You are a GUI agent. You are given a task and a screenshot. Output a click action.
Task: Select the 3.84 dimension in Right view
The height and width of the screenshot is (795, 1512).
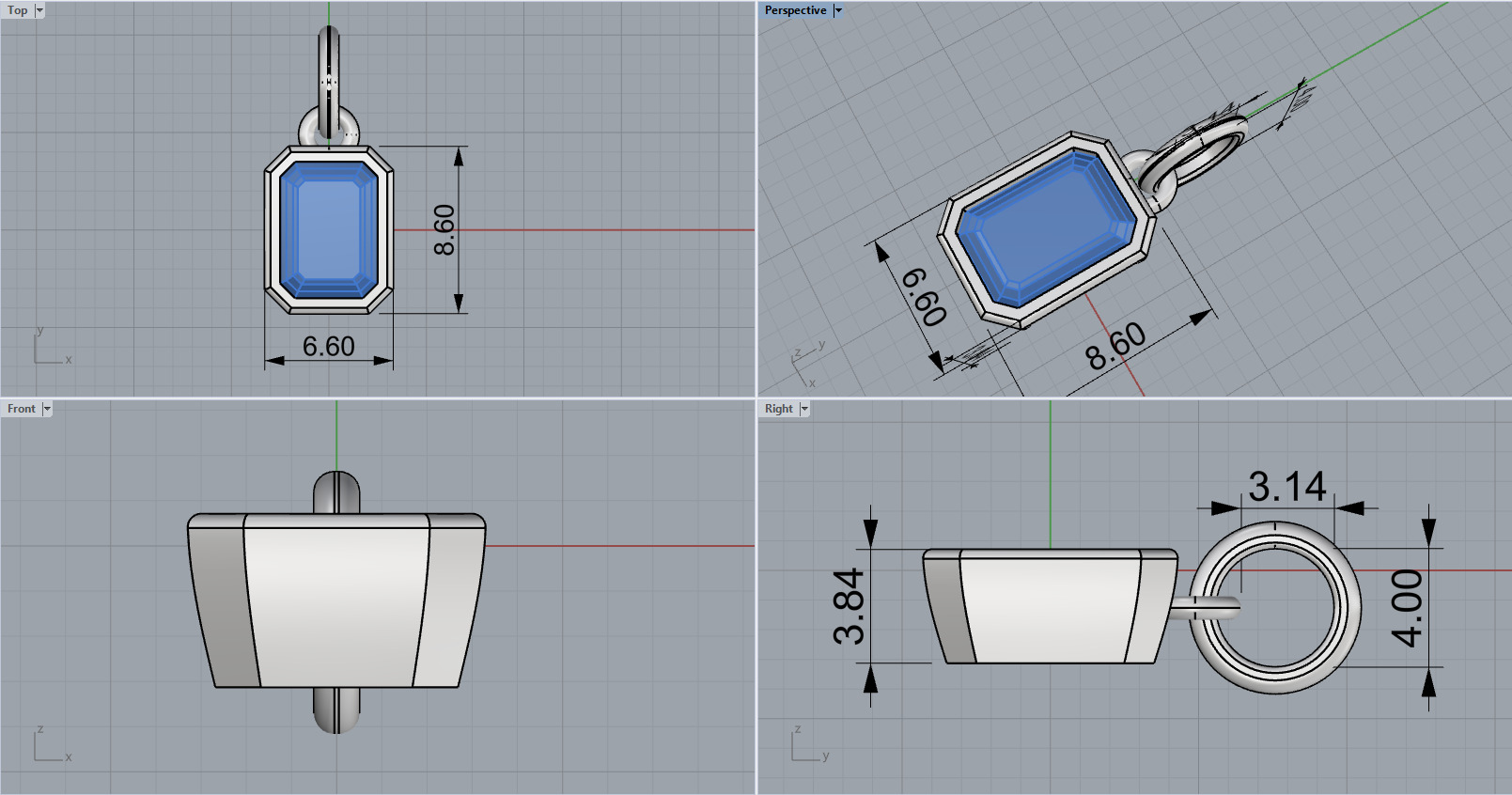click(x=850, y=606)
